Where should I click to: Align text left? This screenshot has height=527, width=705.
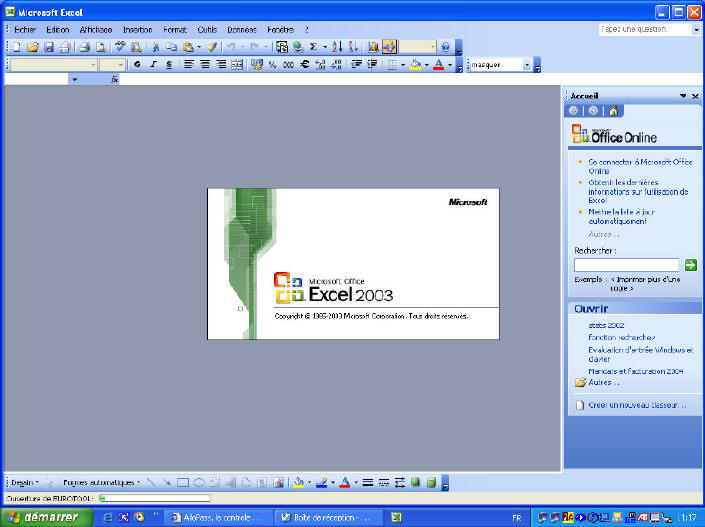tap(188, 65)
